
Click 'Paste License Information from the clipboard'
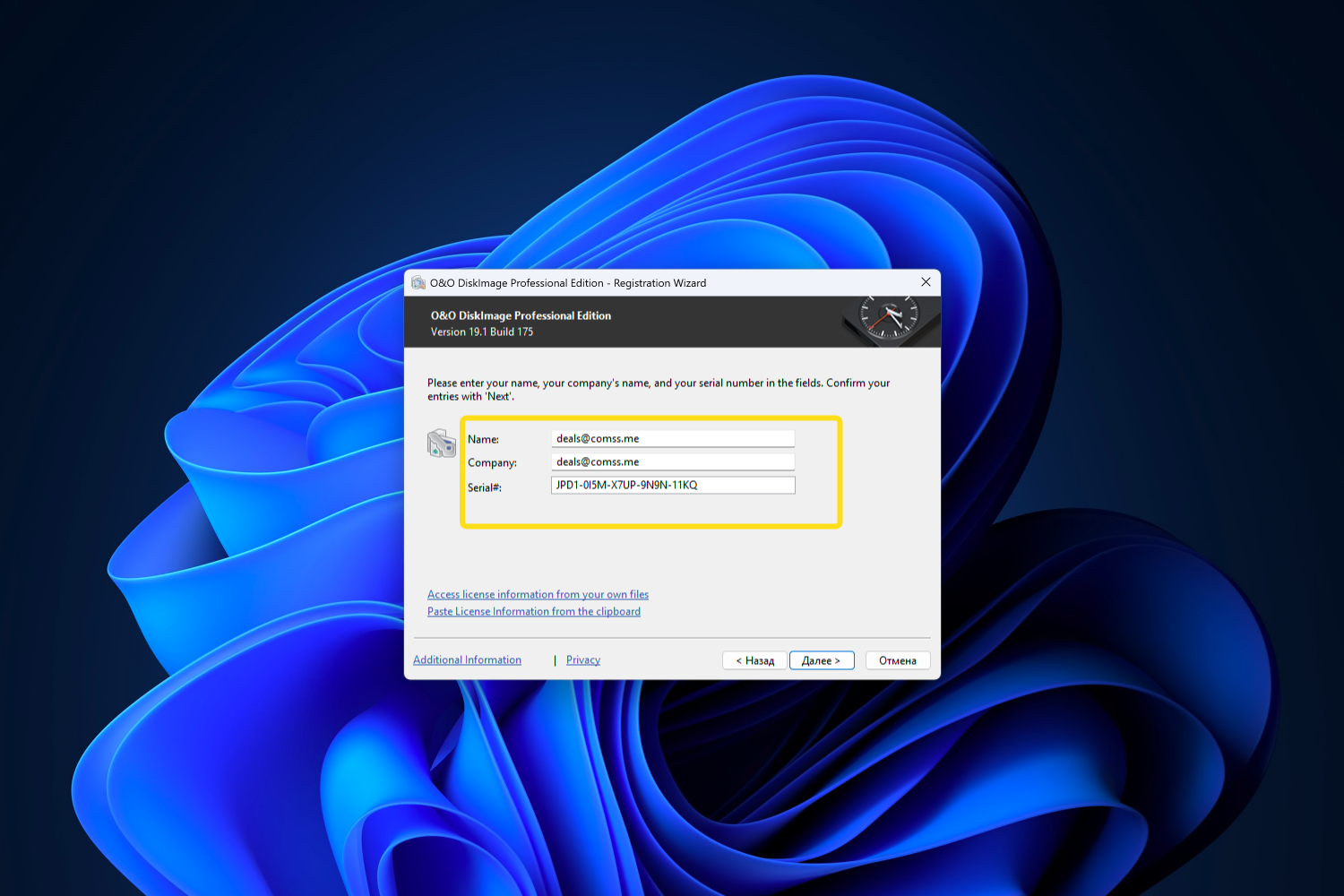pyautogui.click(x=534, y=611)
